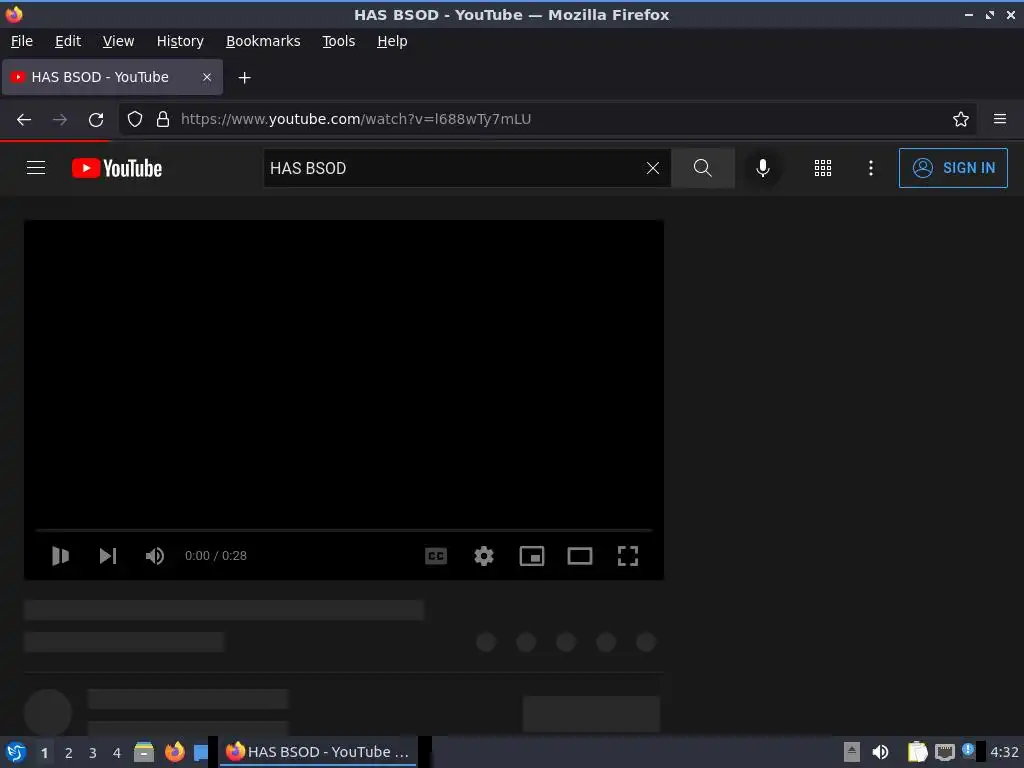This screenshot has width=1024, height=768.
Task: Launch Firefox from the panel
Action: [174, 752]
